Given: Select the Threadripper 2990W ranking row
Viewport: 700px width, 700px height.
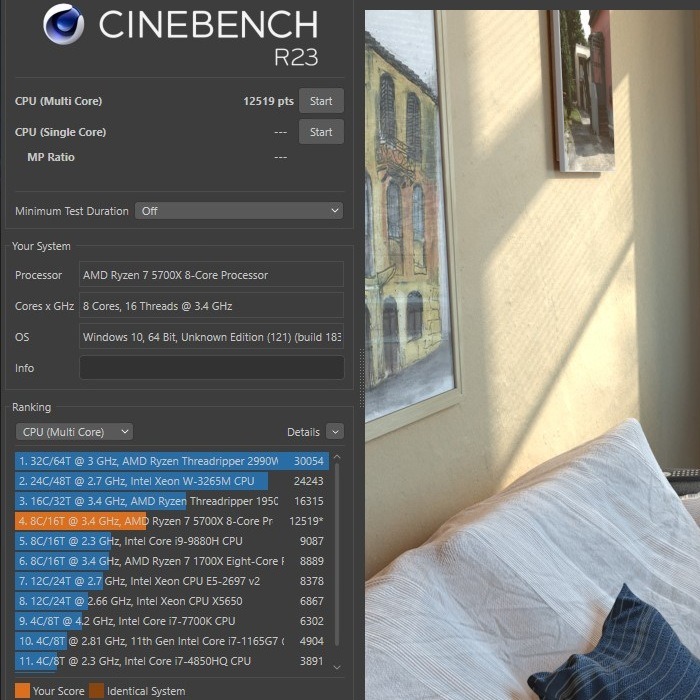Looking at the screenshot, I should 172,461.
